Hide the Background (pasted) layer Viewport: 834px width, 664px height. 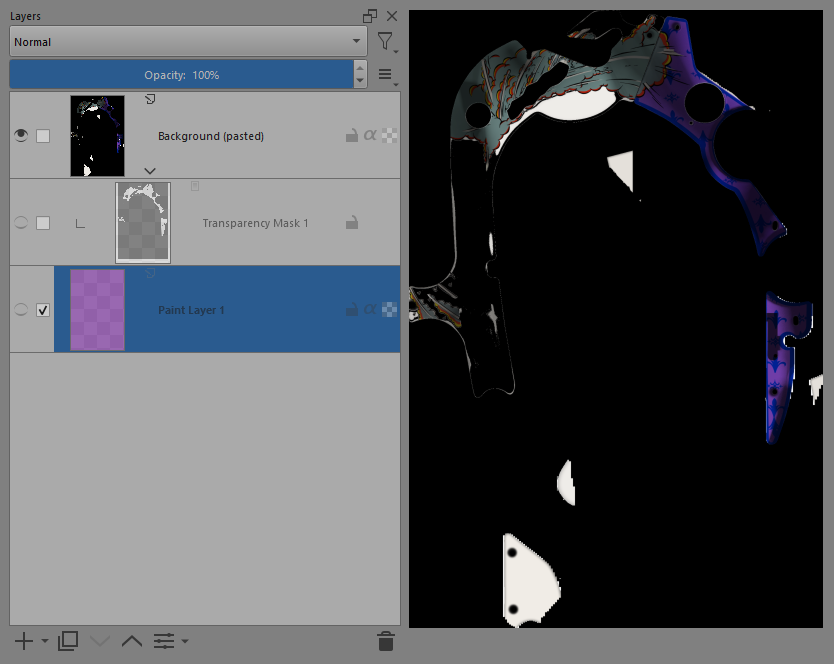[21, 136]
